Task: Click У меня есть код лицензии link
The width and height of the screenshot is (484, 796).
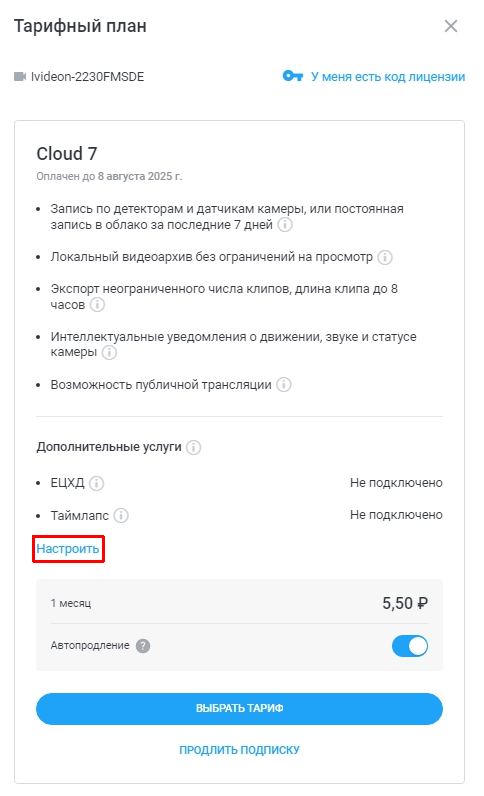Action: coord(388,77)
